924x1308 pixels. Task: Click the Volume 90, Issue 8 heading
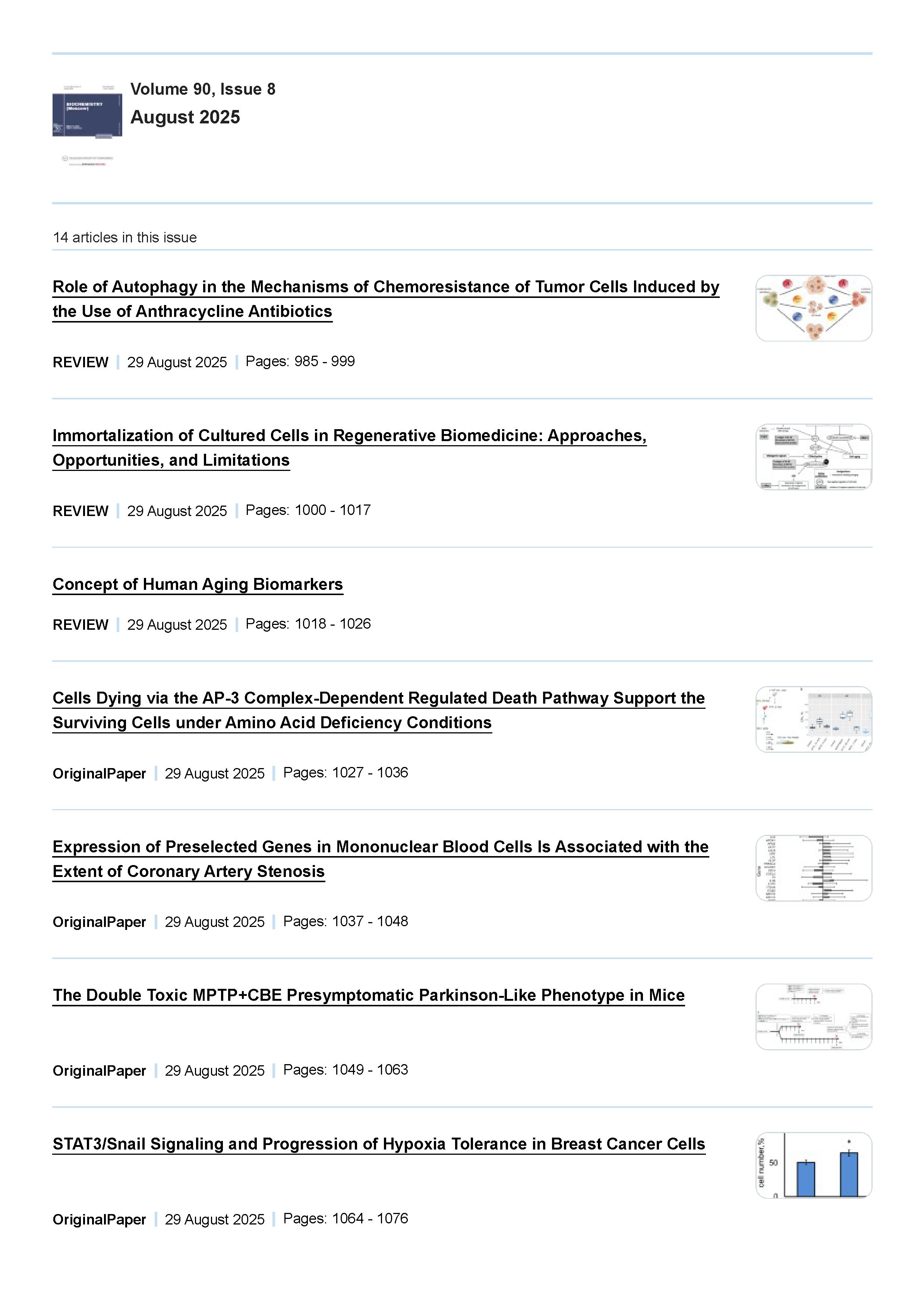(203, 89)
